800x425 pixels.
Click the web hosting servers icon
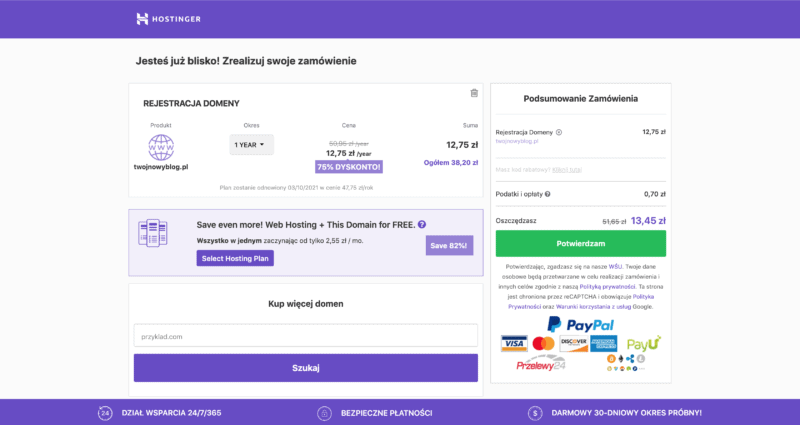(153, 233)
